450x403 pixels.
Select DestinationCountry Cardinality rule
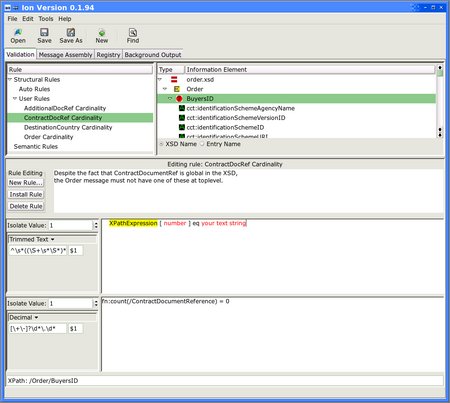pyautogui.click(x=68, y=127)
